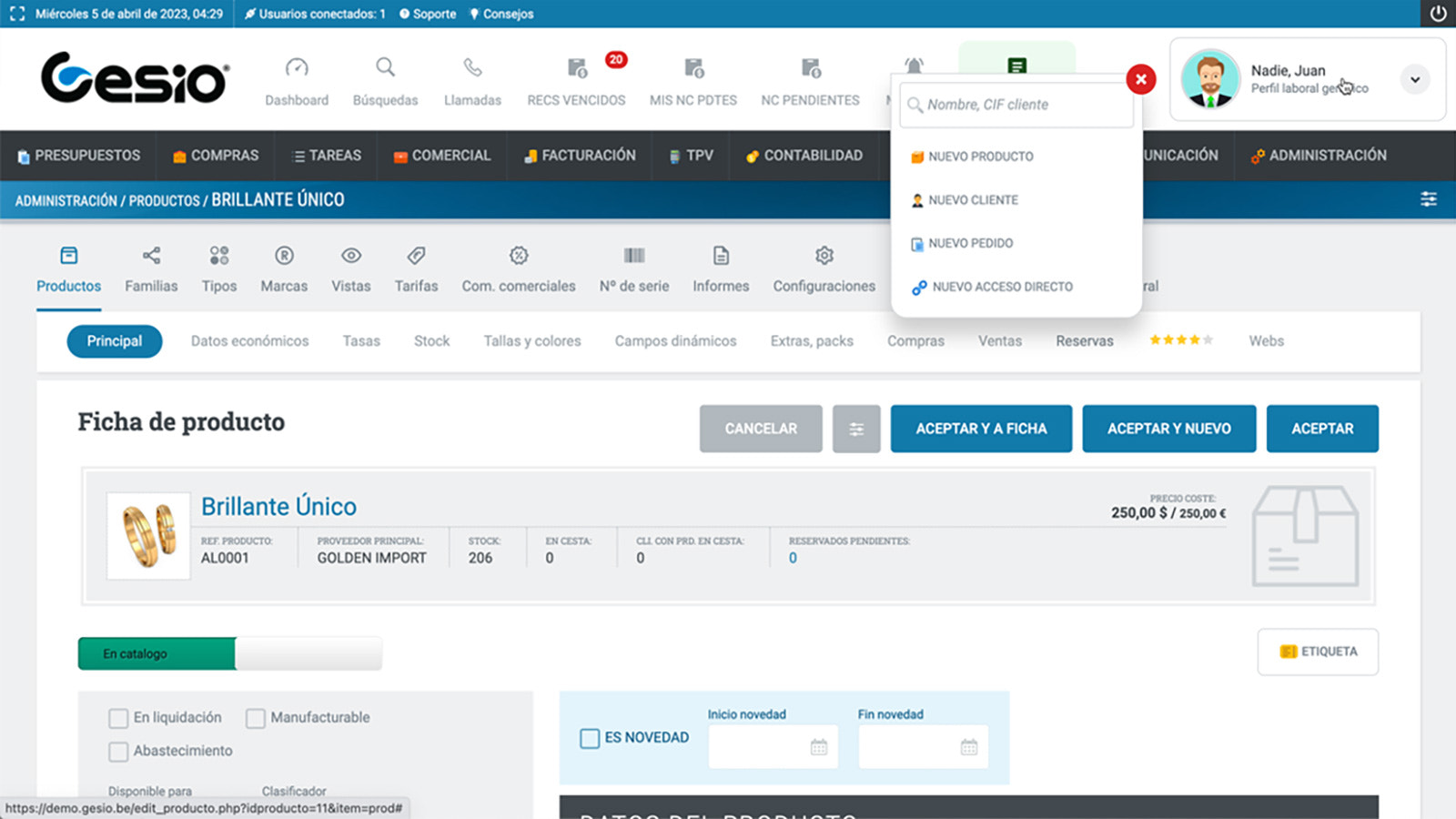Click Consejos link in top bar
The width and height of the screenshot is (1456, 819).
pyautogui.click(x=501, y=14)
